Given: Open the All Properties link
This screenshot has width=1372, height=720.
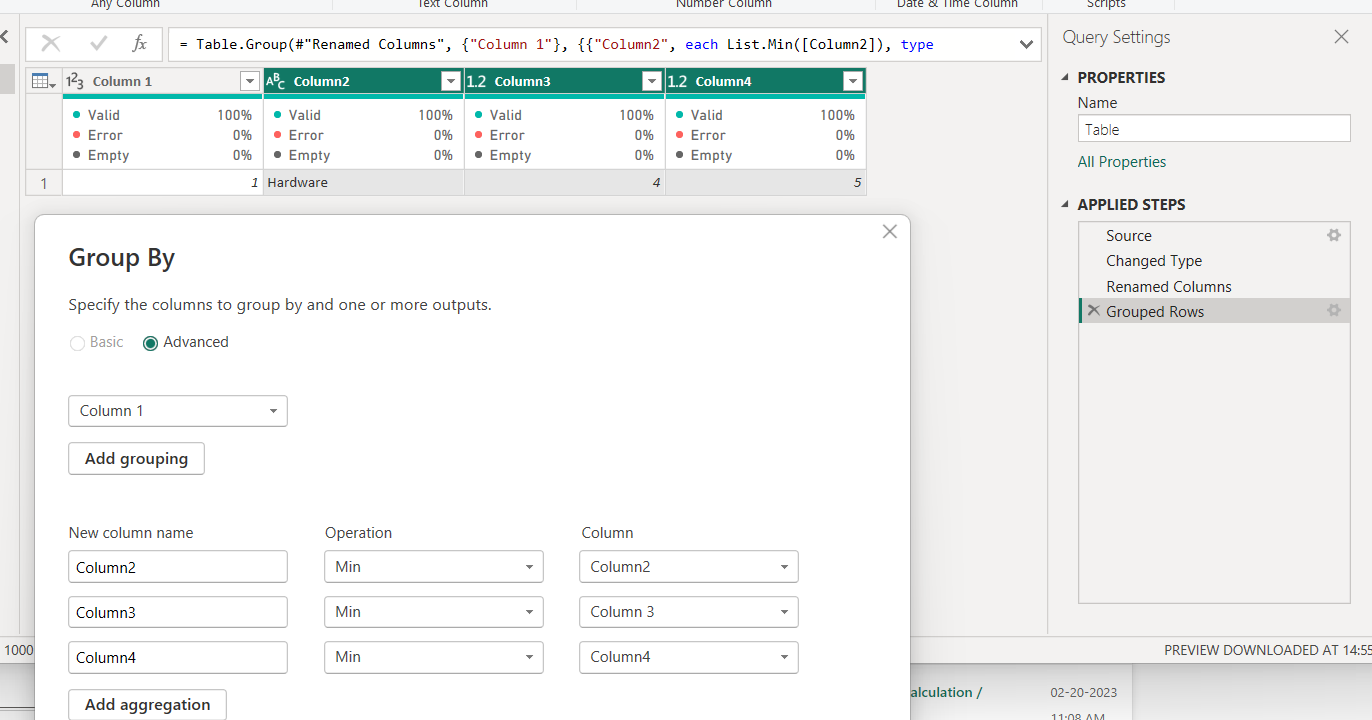Looking at the screenshot, I should pyautogui.click(x=1122, y=162).
